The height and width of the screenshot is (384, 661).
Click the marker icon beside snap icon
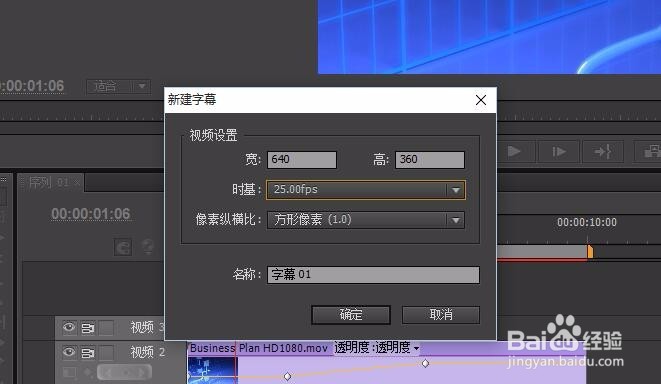pos(148,247)
